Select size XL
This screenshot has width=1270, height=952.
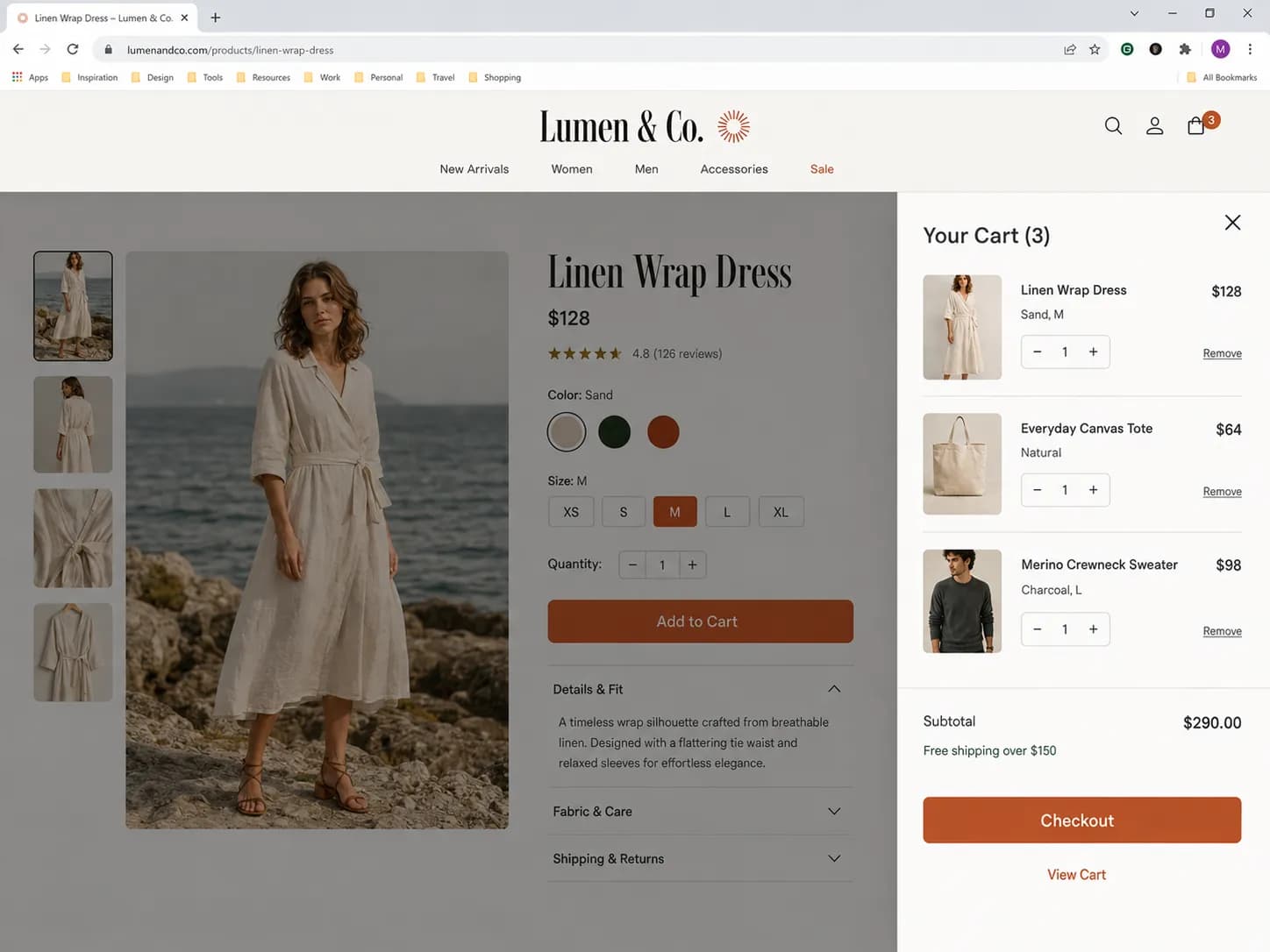pyautogui.click(x=781, y=512)
